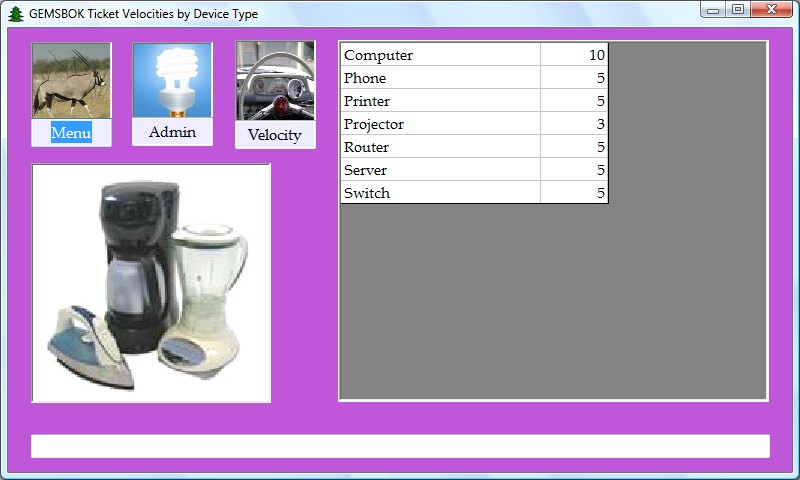
Task: Click Projector's velocity value of 3
Action: [574, 124]
